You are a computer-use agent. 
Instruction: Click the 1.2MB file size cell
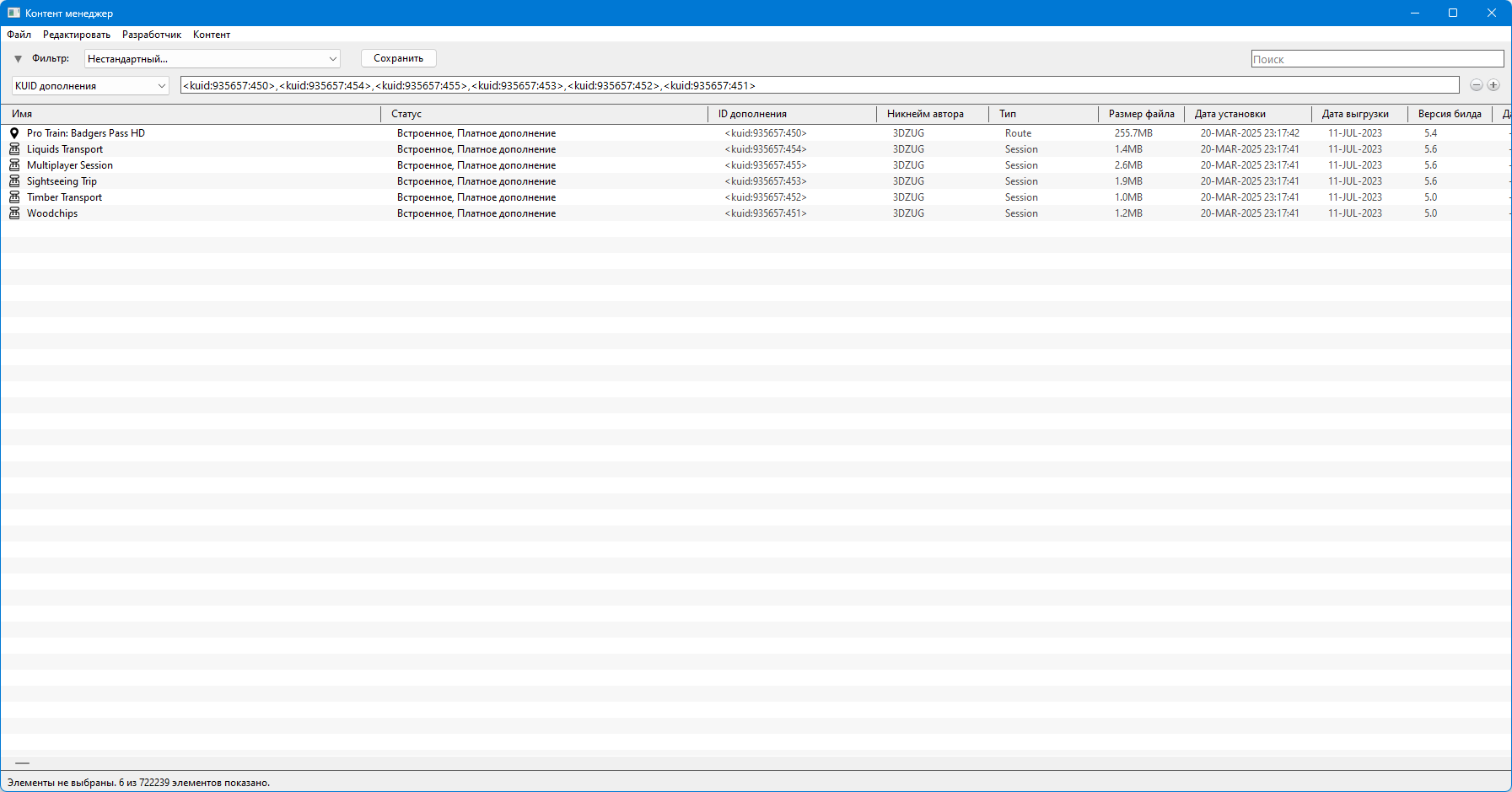point(1128,213)
